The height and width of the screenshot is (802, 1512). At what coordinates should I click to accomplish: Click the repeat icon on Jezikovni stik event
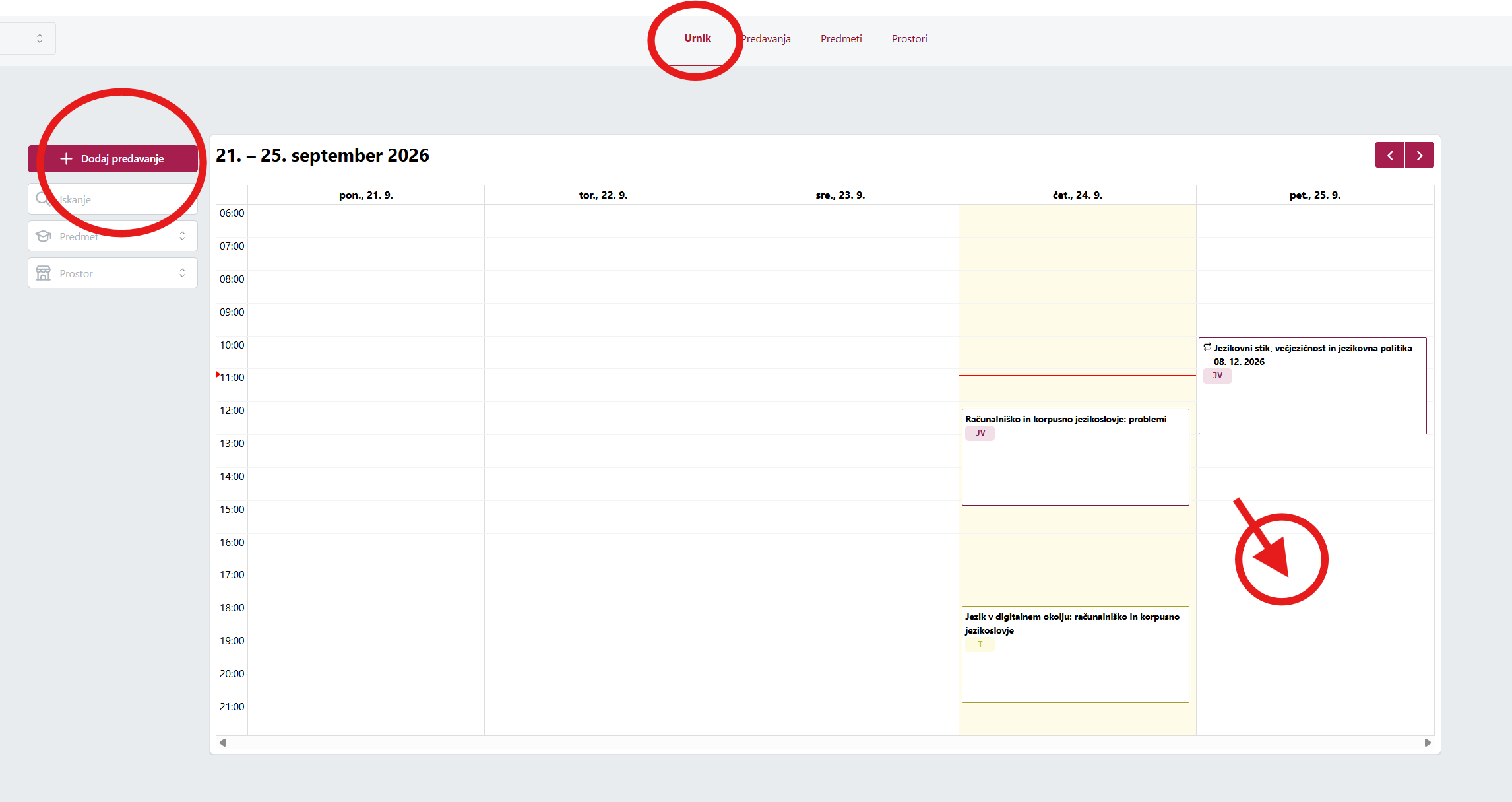point(1207,347)
